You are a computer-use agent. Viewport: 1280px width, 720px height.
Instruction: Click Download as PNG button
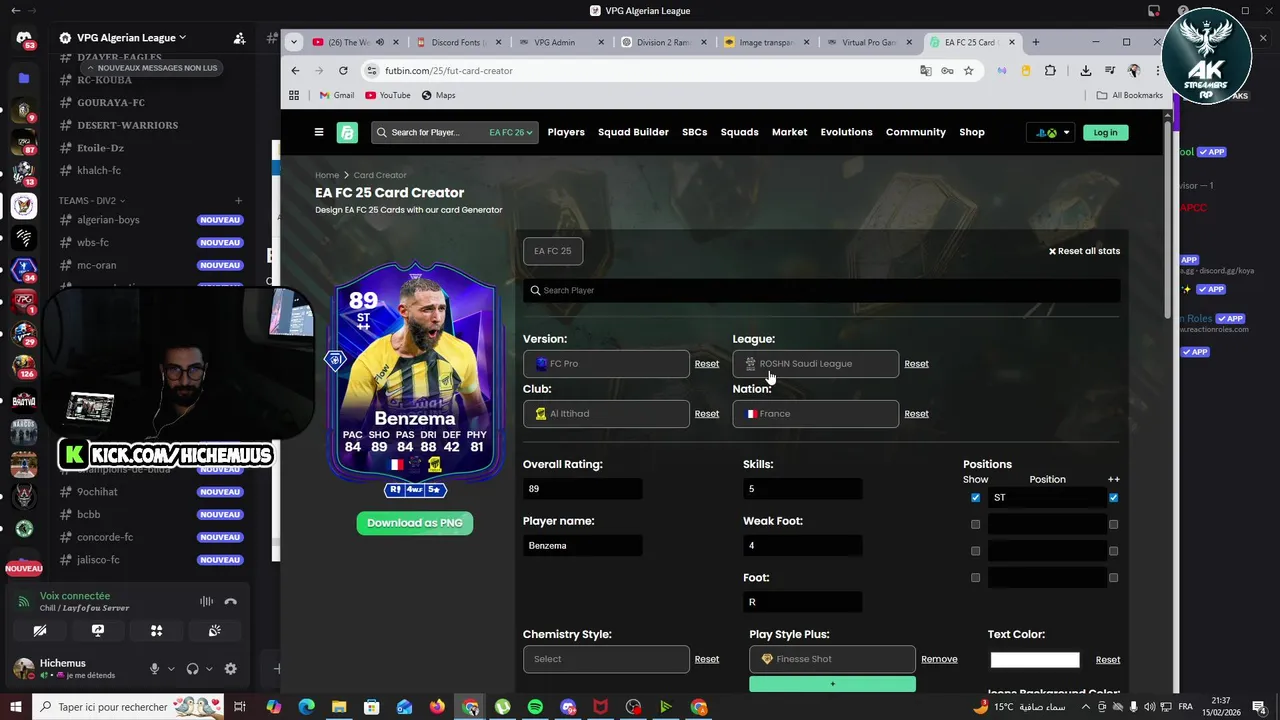click(x=415, y=523)
